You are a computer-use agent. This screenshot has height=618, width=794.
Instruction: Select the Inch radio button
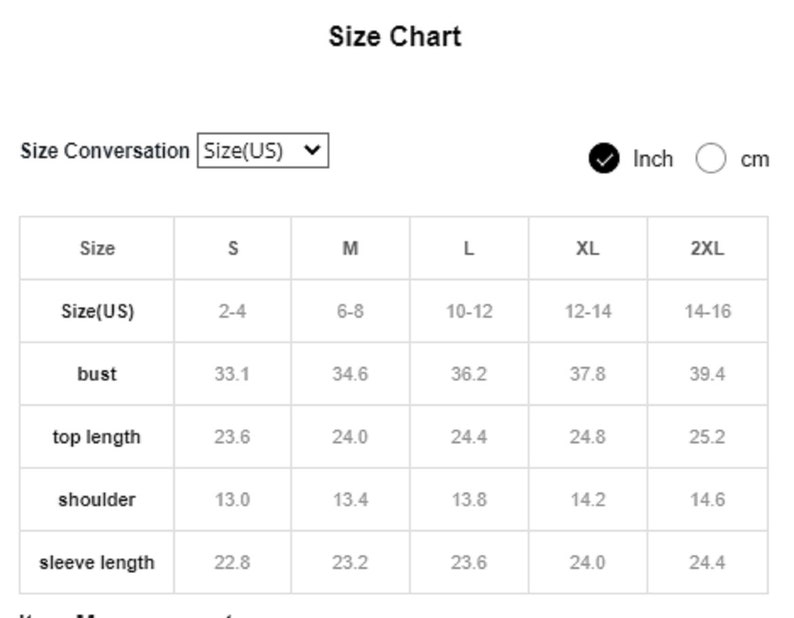[604, 159]
